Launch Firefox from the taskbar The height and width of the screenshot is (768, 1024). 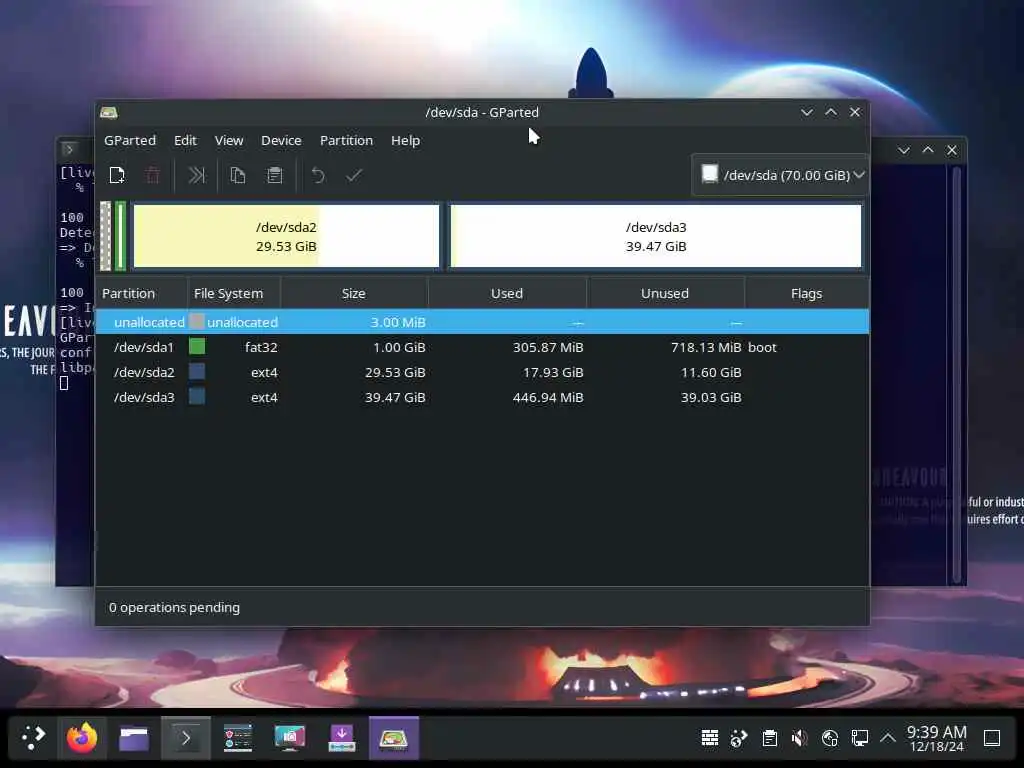(82, 738)
